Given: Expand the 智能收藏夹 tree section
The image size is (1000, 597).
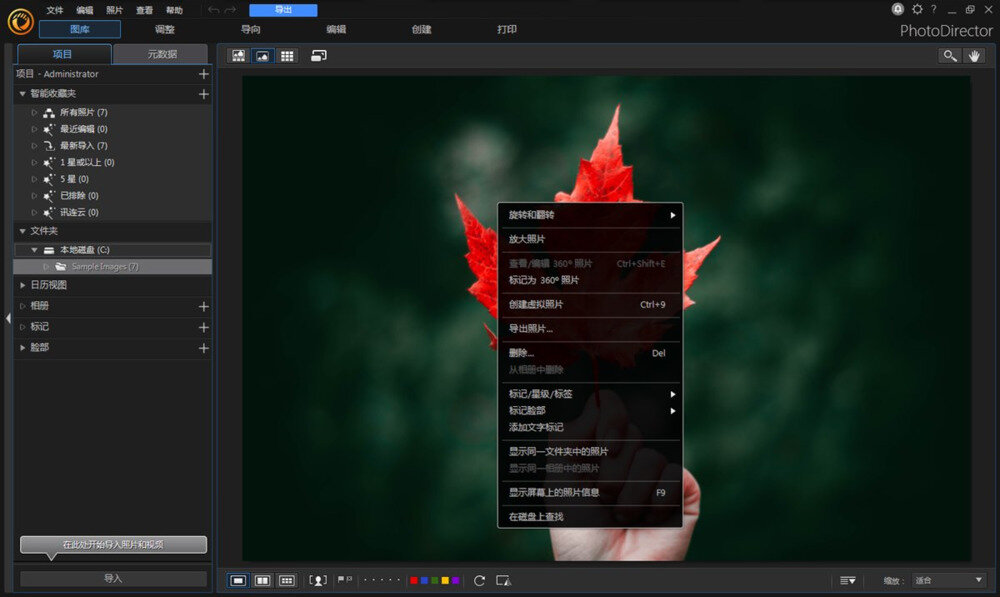Looking at the screenshot, I should 22,93.
